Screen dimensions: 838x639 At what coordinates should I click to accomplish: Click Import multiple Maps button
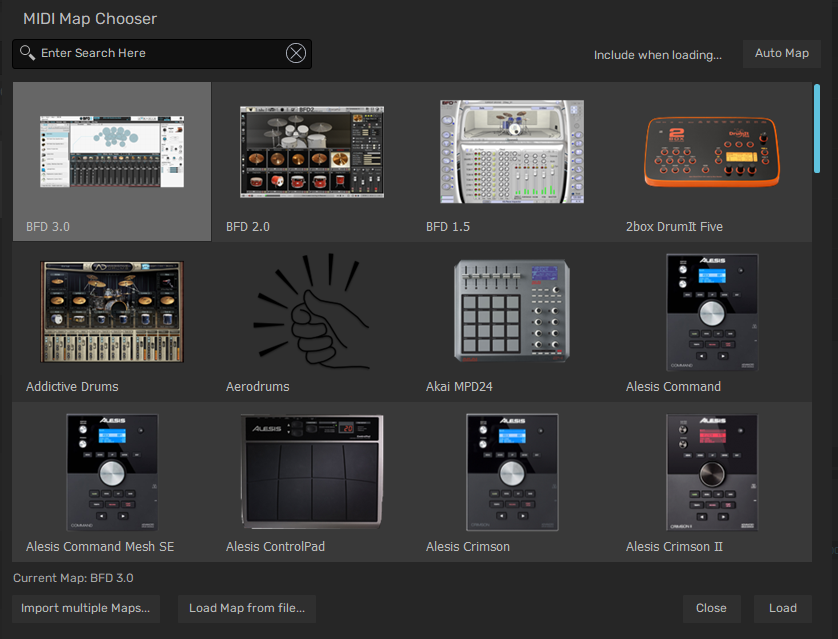(86, 609)
